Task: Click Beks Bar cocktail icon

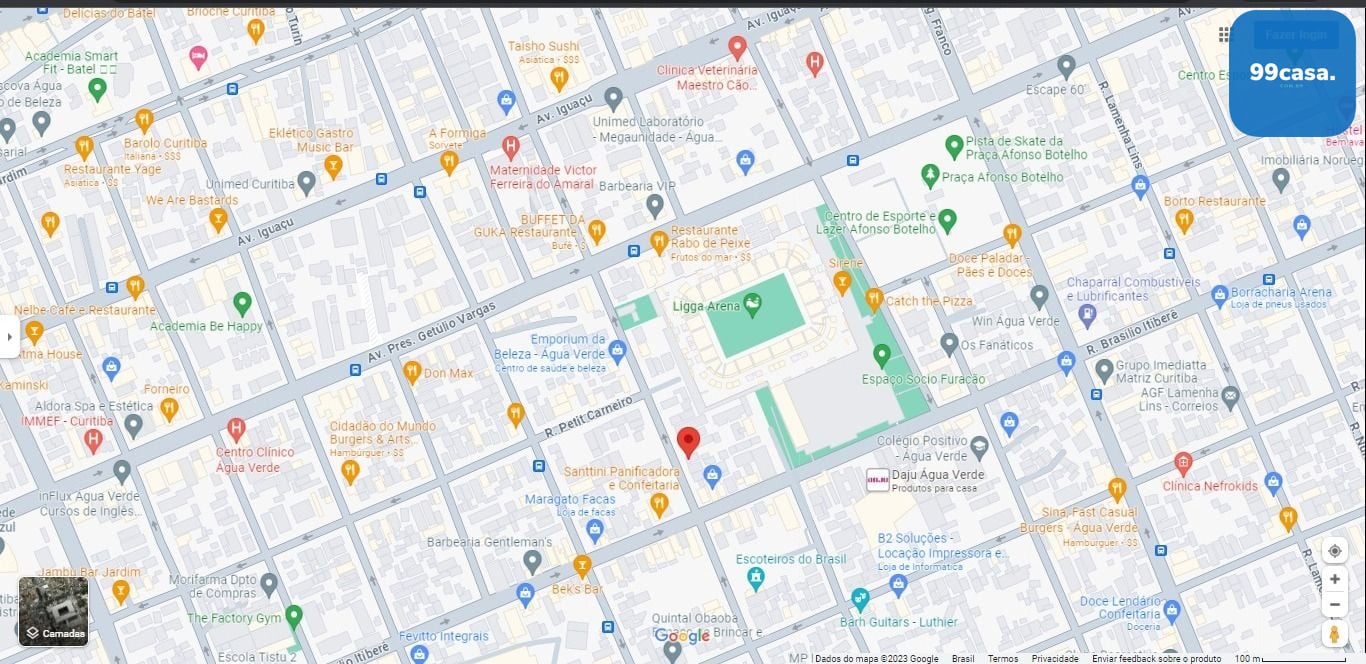Action: pos(582,567)
